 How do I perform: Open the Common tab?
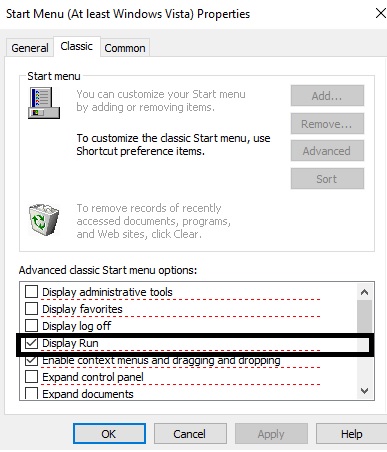(125, 48)
